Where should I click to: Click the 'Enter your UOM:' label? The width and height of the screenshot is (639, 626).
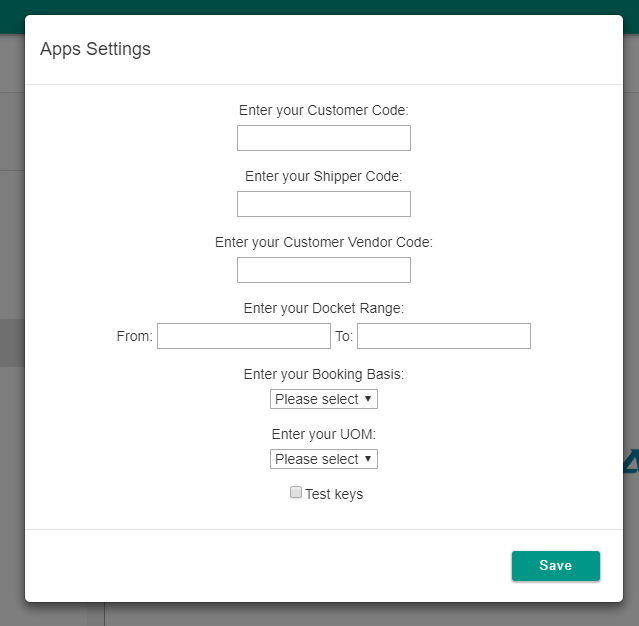point(324,434)
